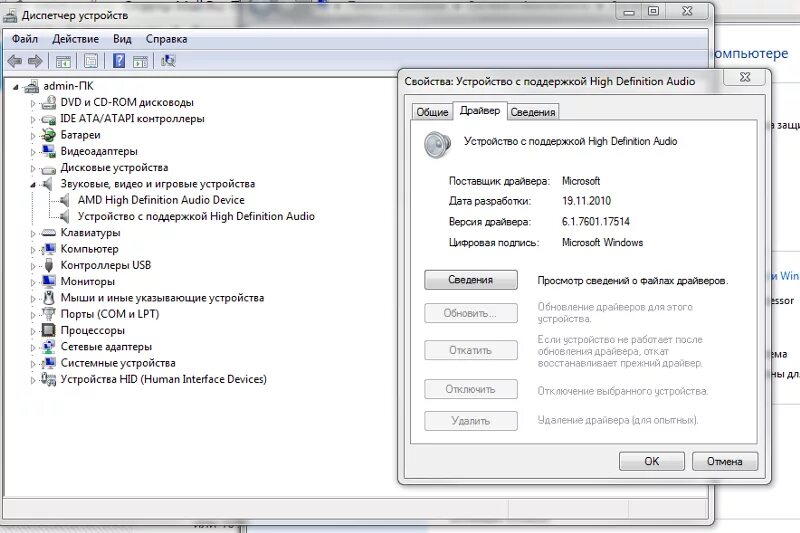Open the Действие menu

coord(76,39)
